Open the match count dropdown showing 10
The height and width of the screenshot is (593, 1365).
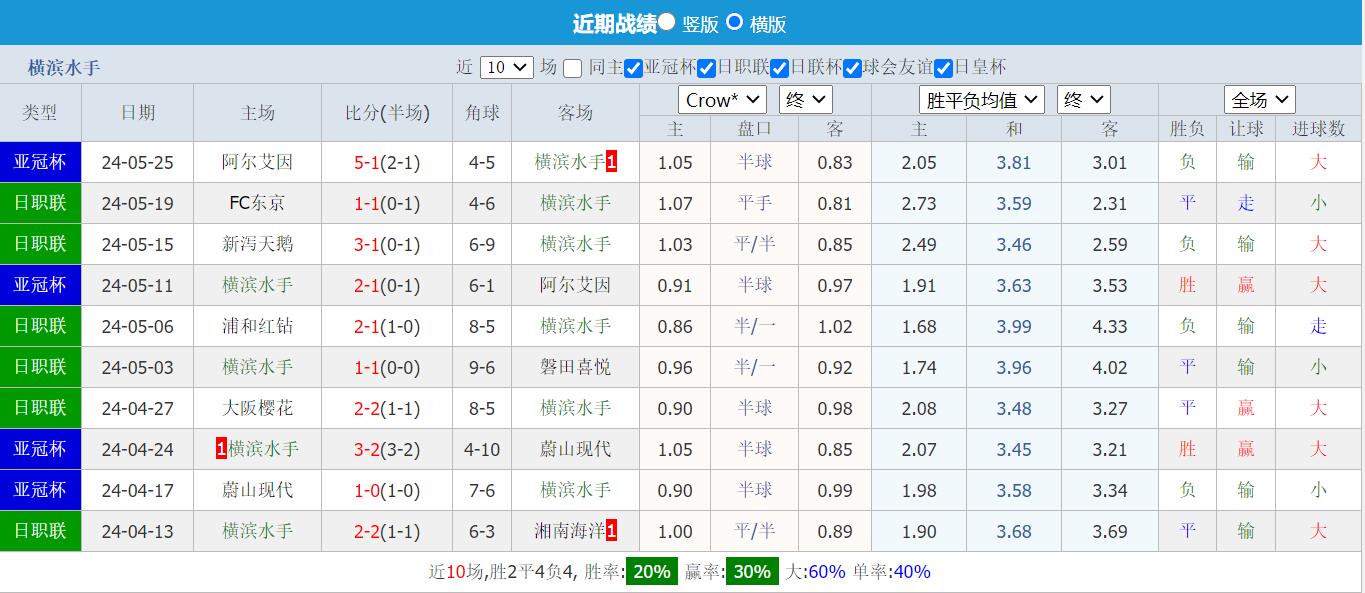point(506,68)
